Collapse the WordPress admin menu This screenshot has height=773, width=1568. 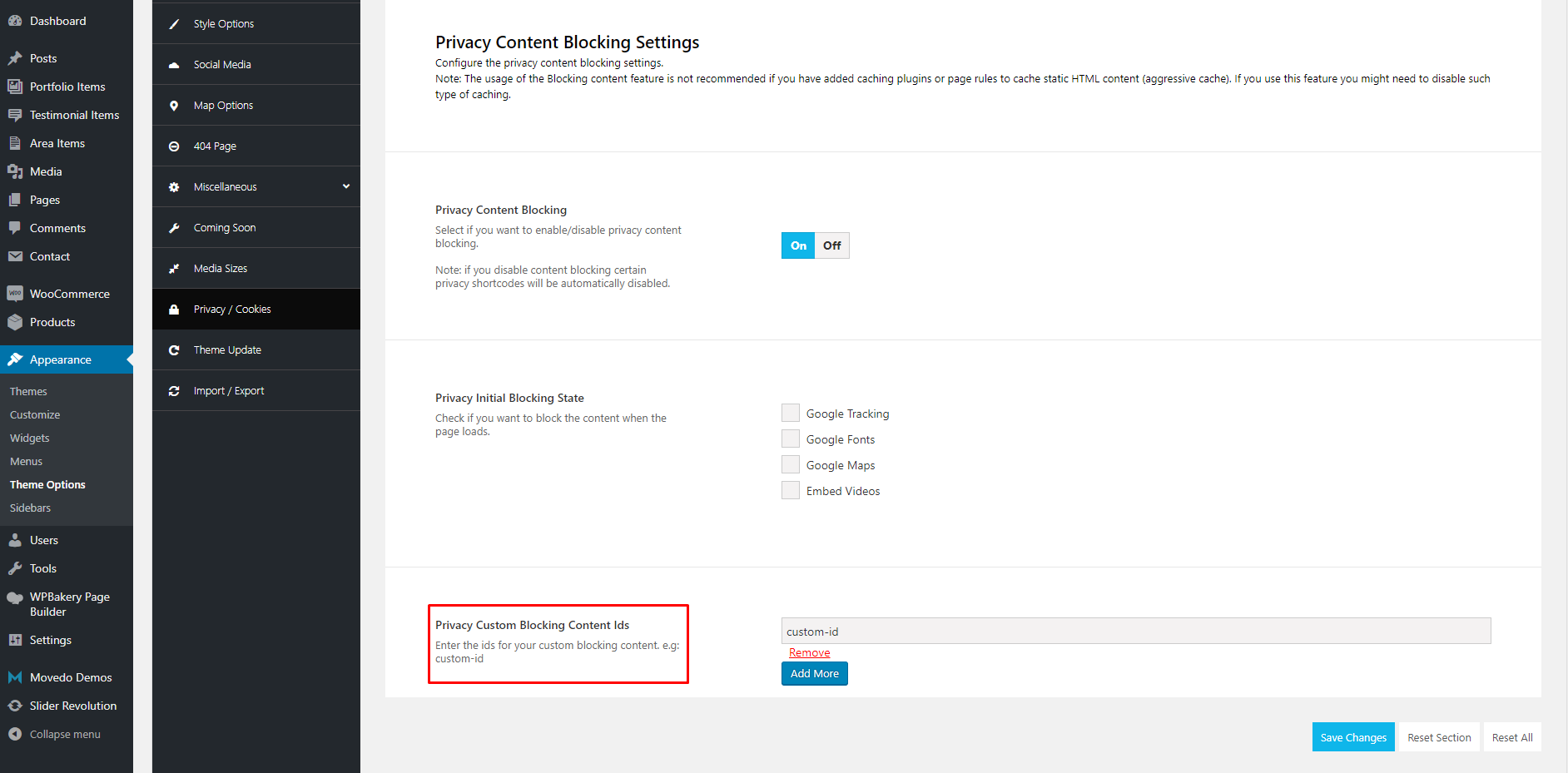pyautogui.click(x=64, y=734)
